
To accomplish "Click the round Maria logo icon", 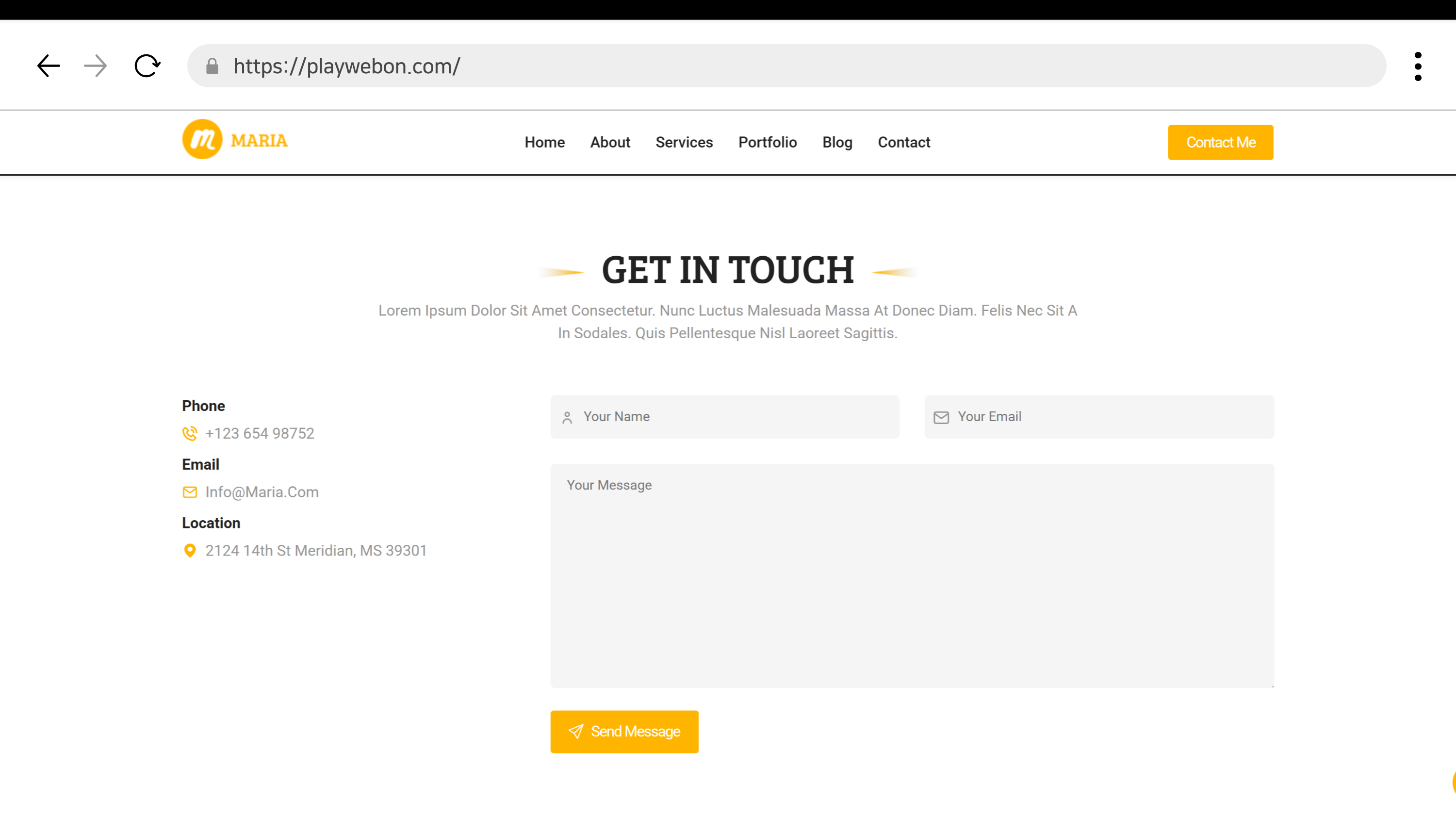I will 202,140.
